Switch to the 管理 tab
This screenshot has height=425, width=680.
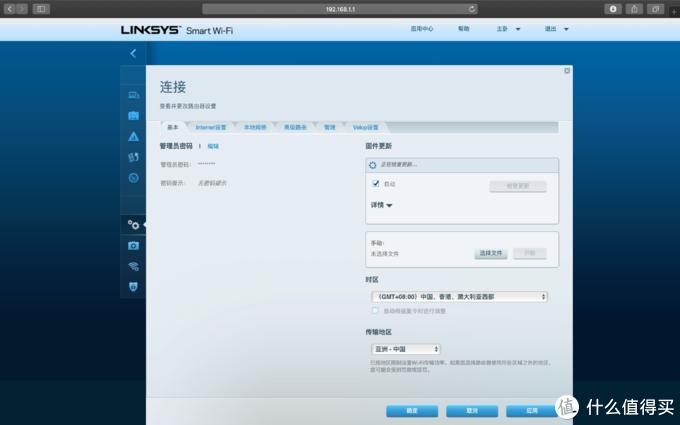point(330,127)
